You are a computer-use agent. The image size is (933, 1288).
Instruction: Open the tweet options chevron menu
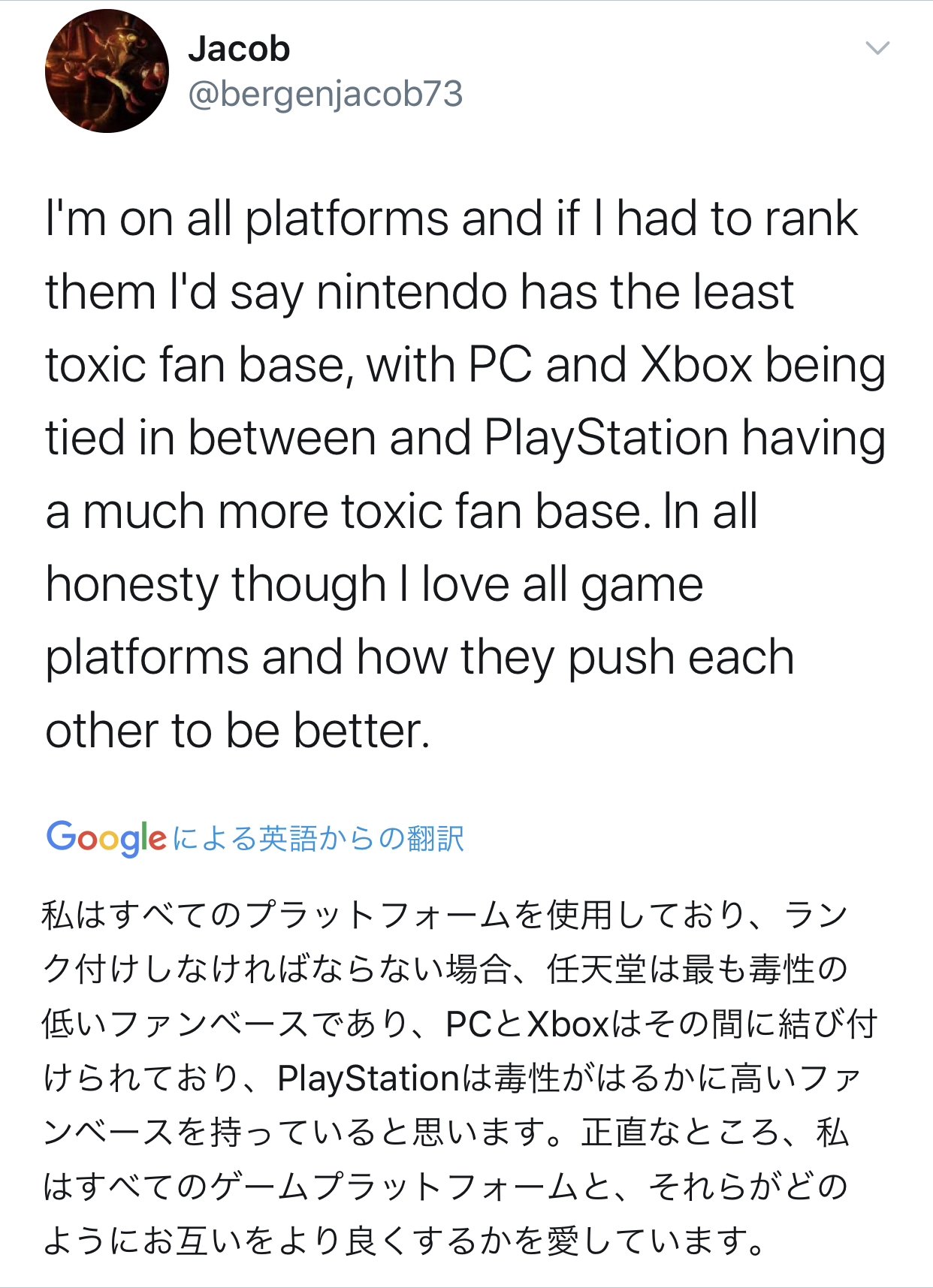coord(877,48)
